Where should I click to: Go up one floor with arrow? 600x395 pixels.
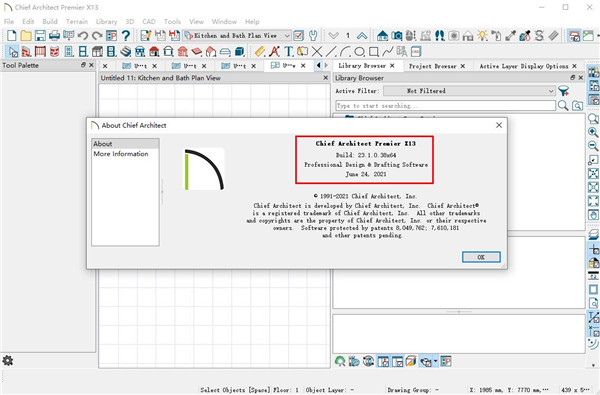click(362, 36)
